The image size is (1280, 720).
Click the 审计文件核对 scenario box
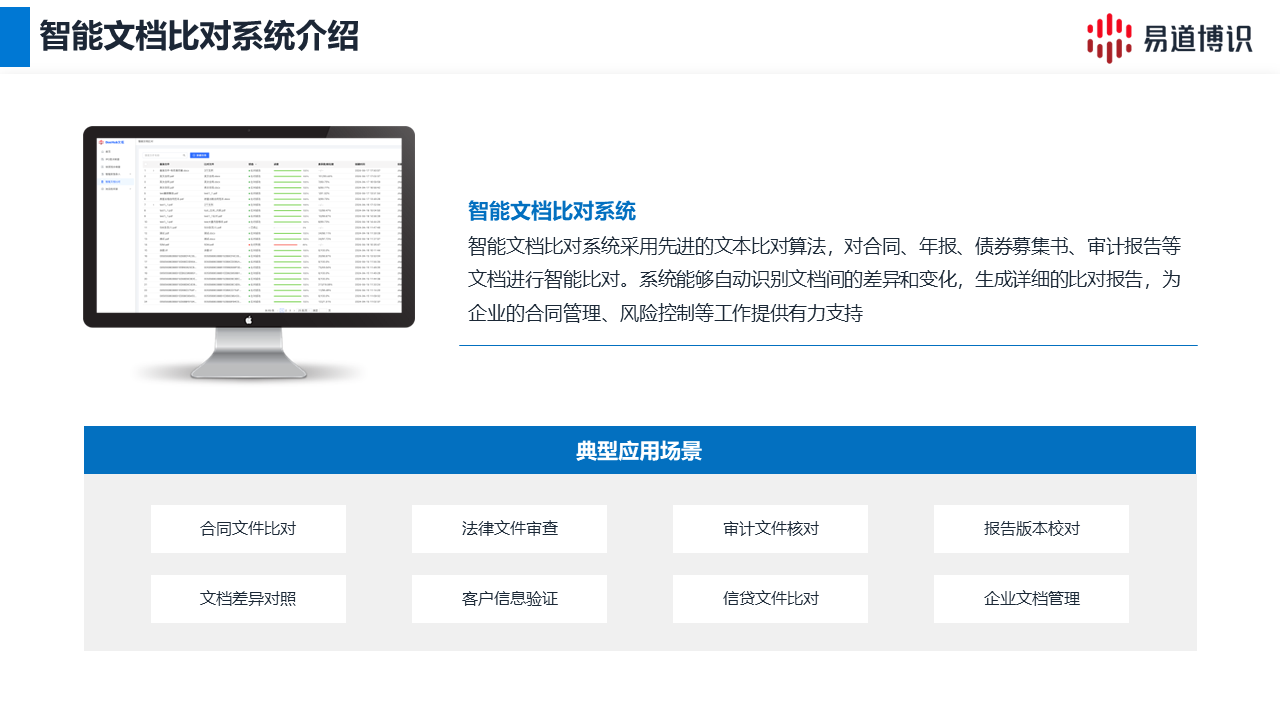click(770, 529)
